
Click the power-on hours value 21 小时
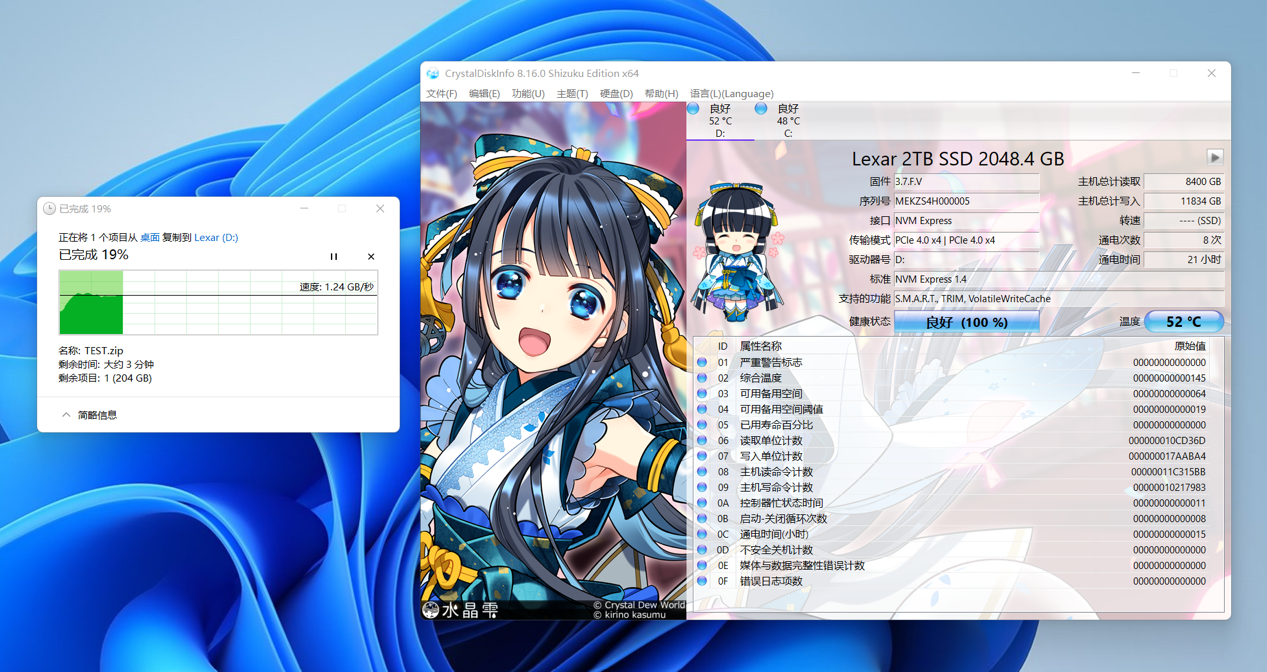point(1184,260)
